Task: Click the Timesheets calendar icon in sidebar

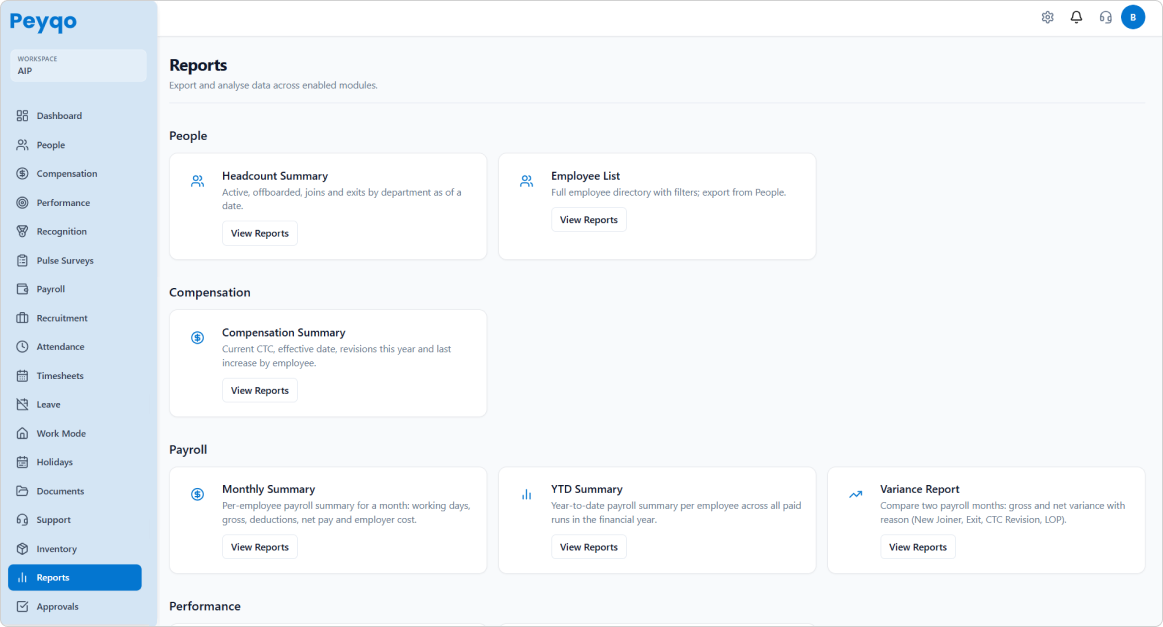Action: click(22, 375)
